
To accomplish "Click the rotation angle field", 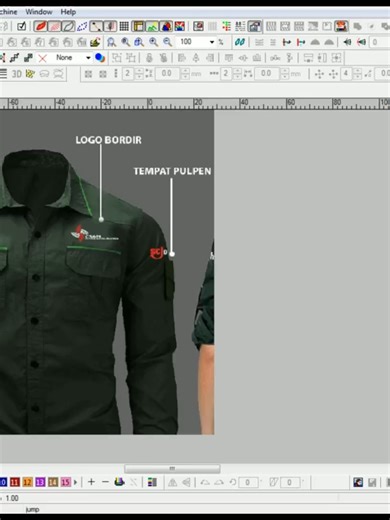I will tap(247, 482).
